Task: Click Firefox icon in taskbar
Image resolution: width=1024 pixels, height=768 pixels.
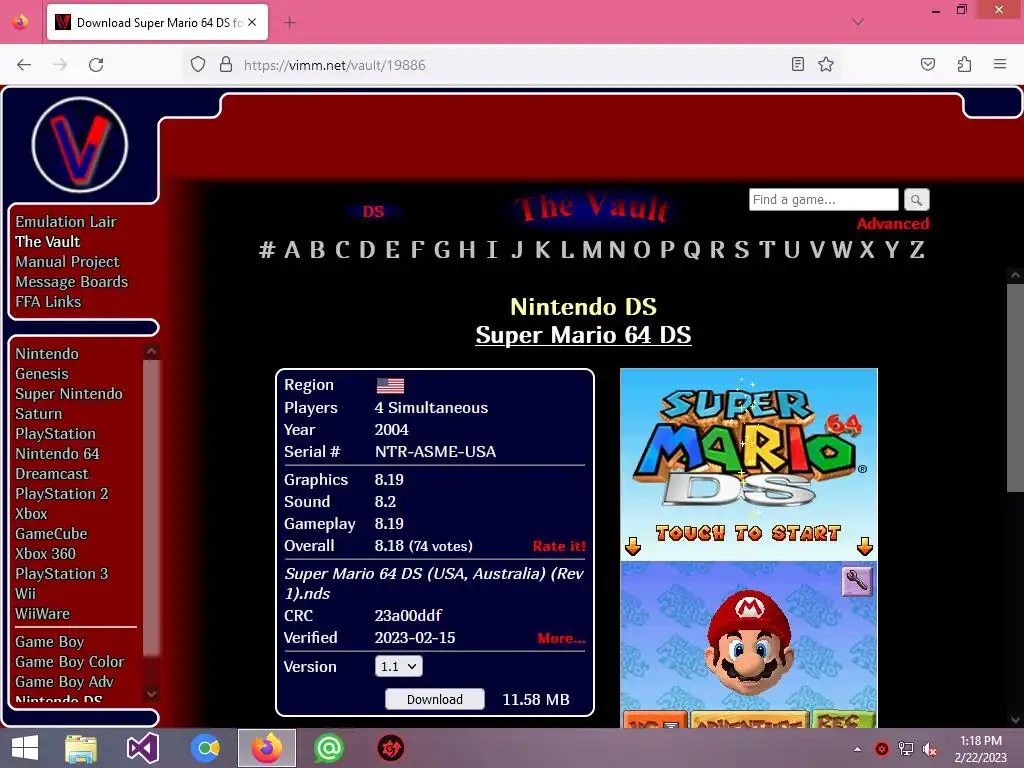Action: coord(266,748)
